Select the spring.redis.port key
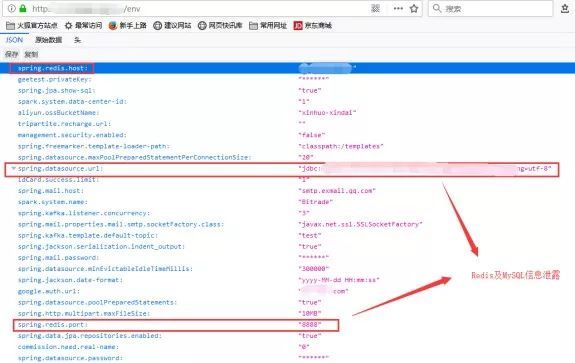Screen dimensions: 575x363 click(52, 324)
